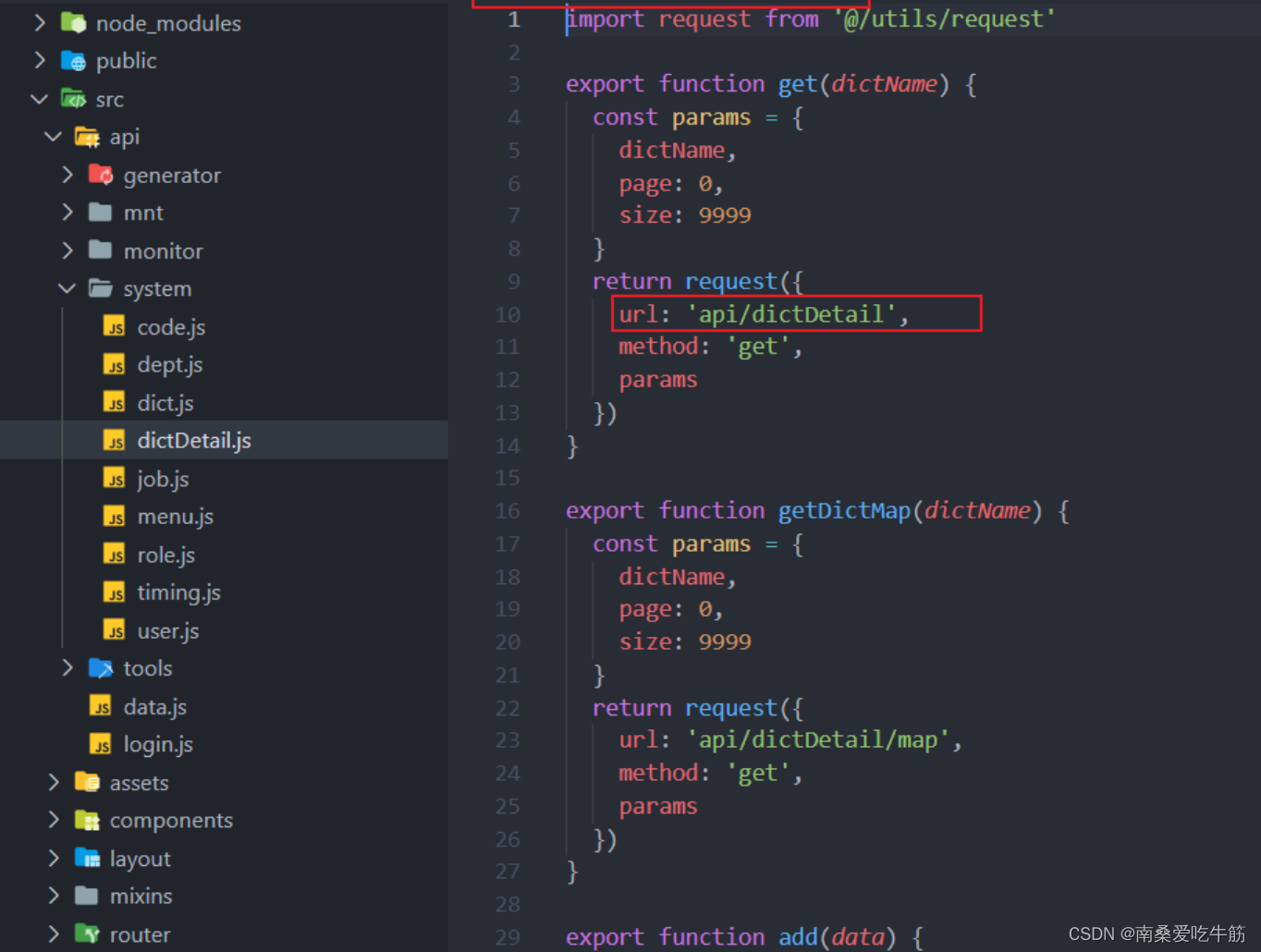
Task: Click line number 10 in the gutter
Action: coord(508,314)
